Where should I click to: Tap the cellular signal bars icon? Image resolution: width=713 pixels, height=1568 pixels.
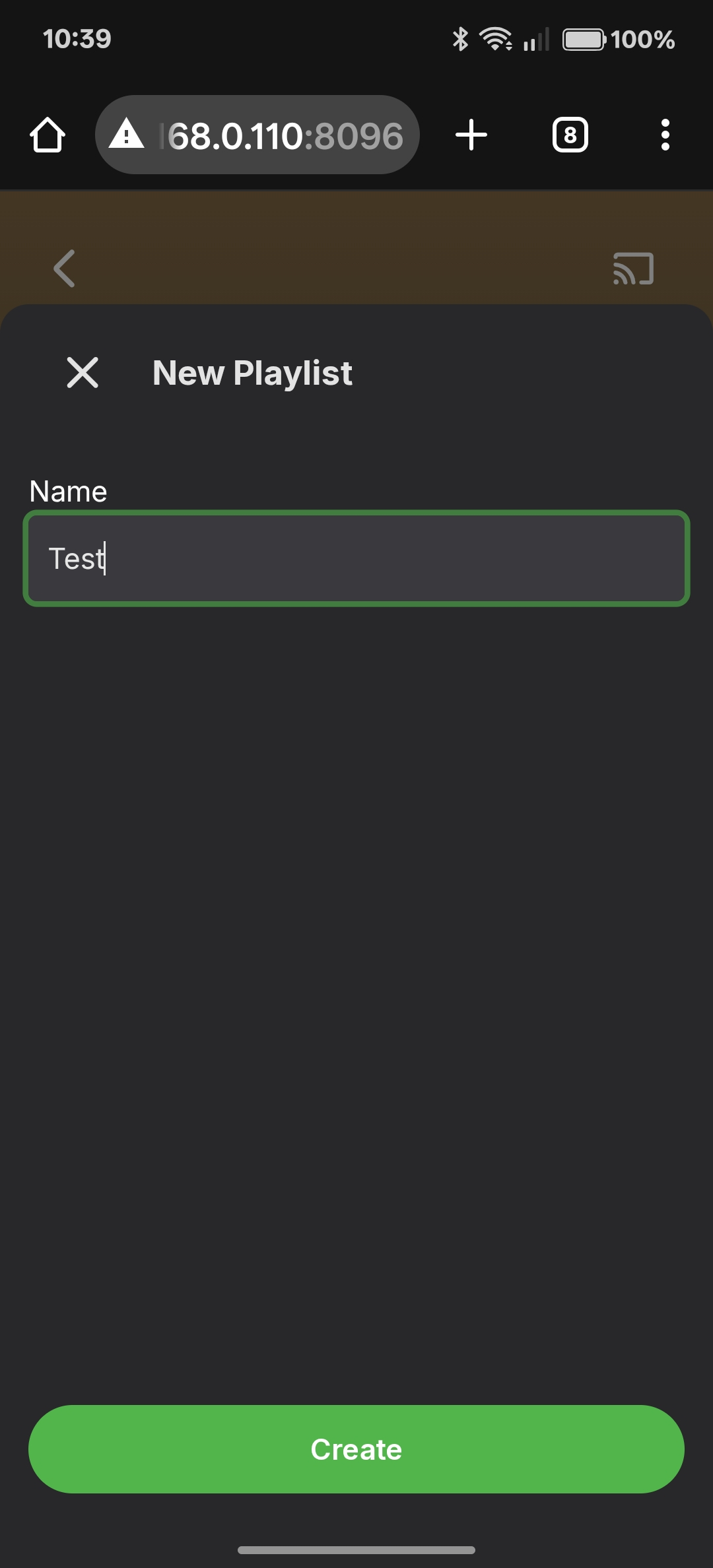(535, 40)
